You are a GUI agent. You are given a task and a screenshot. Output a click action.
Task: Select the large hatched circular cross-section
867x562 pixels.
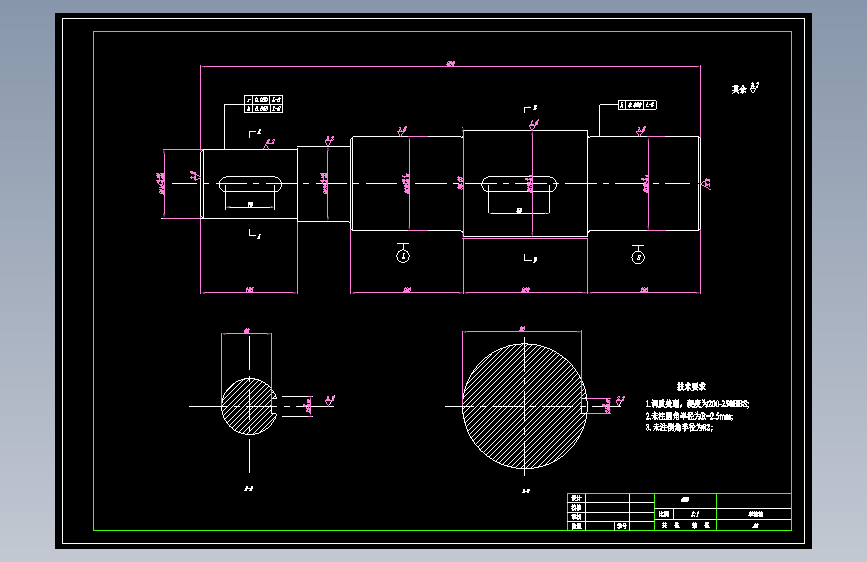(x=524, y=406)
